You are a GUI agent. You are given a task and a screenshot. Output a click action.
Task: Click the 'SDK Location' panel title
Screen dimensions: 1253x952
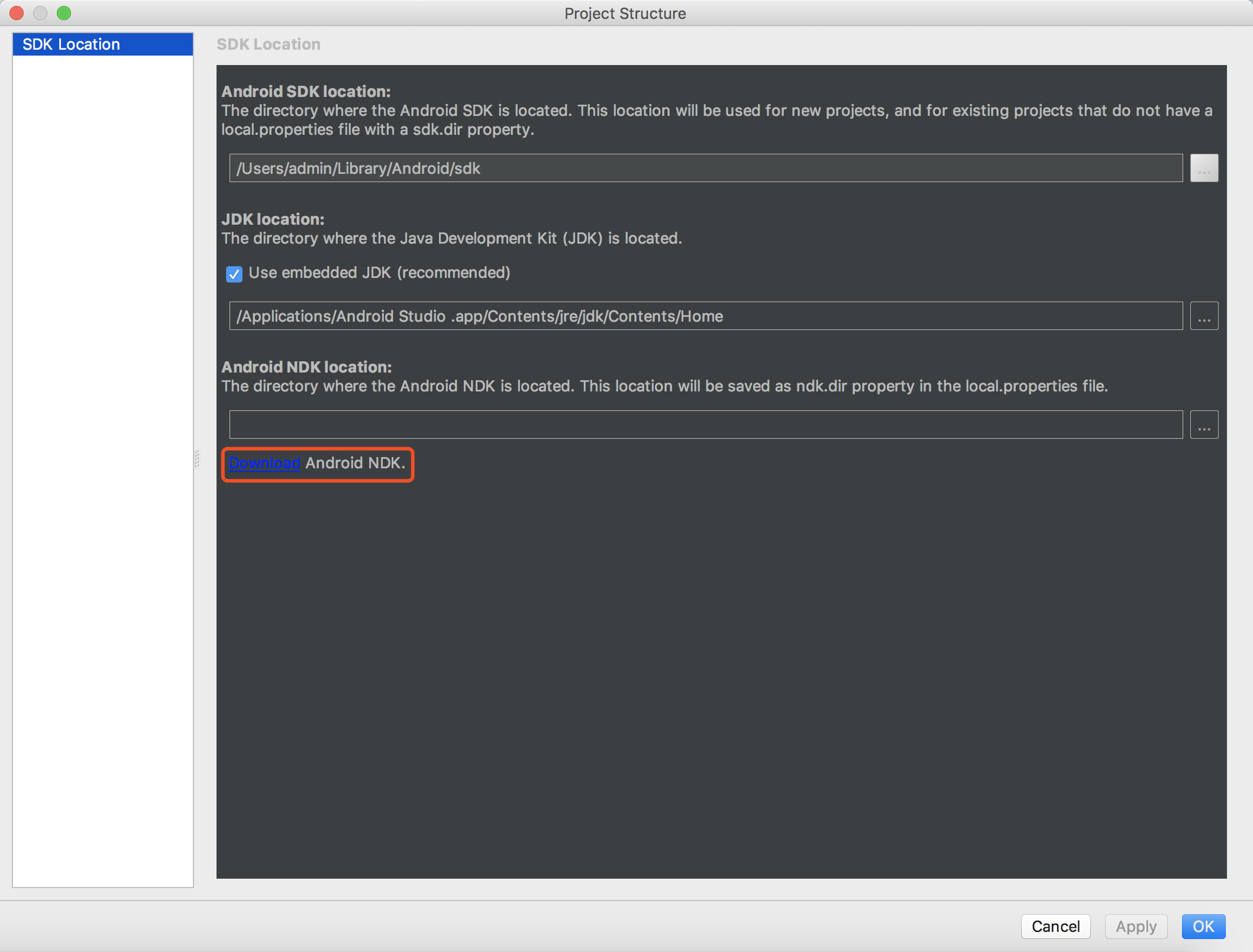pos(269,44)
